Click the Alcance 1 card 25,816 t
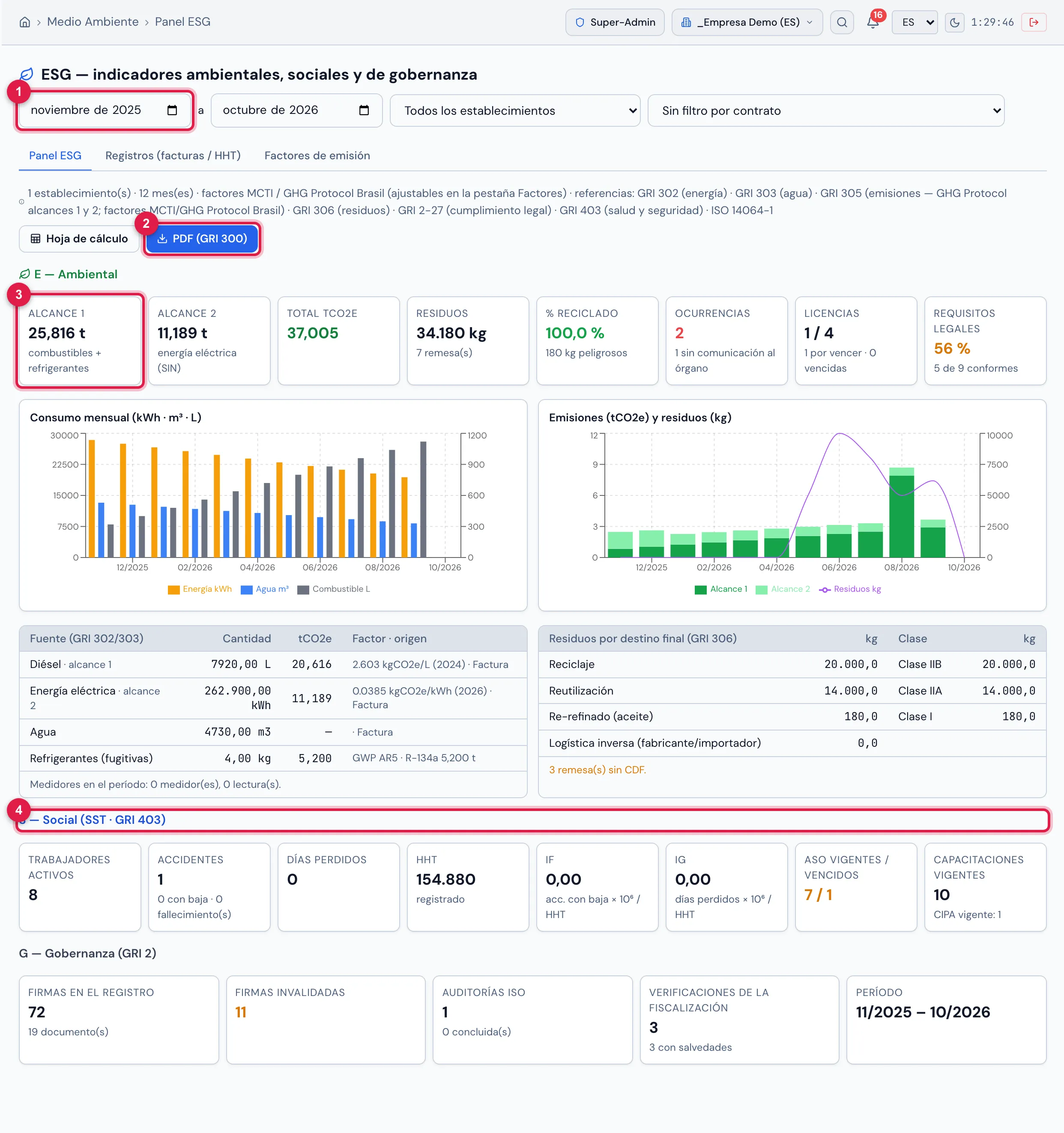Viewport: 1064px width, 1133px height. click(80, 341)
